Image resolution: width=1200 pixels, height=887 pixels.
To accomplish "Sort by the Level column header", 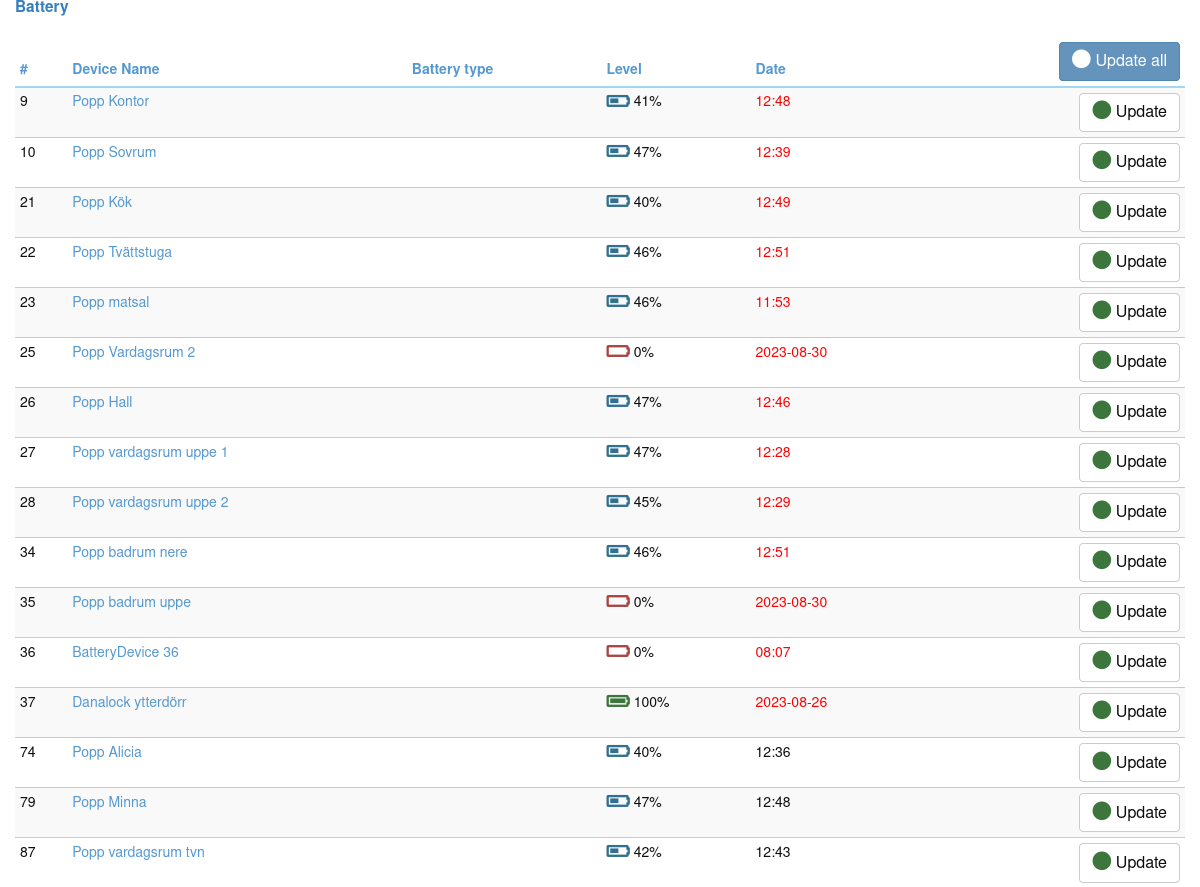I will point(624,69).
